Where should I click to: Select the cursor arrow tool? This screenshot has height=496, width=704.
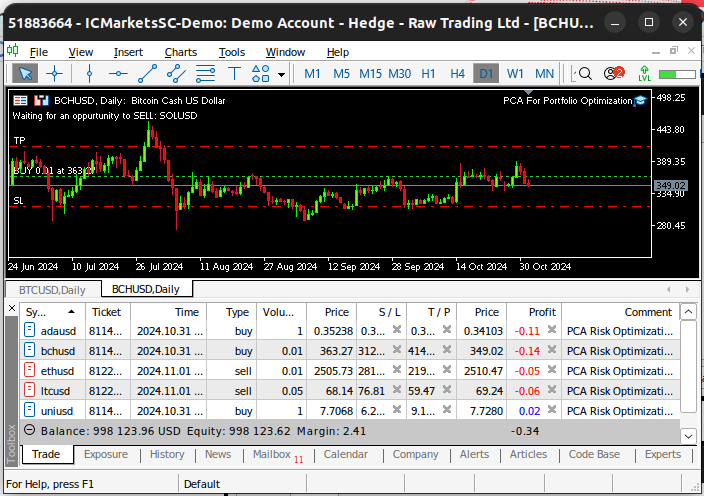coord(25,74)
